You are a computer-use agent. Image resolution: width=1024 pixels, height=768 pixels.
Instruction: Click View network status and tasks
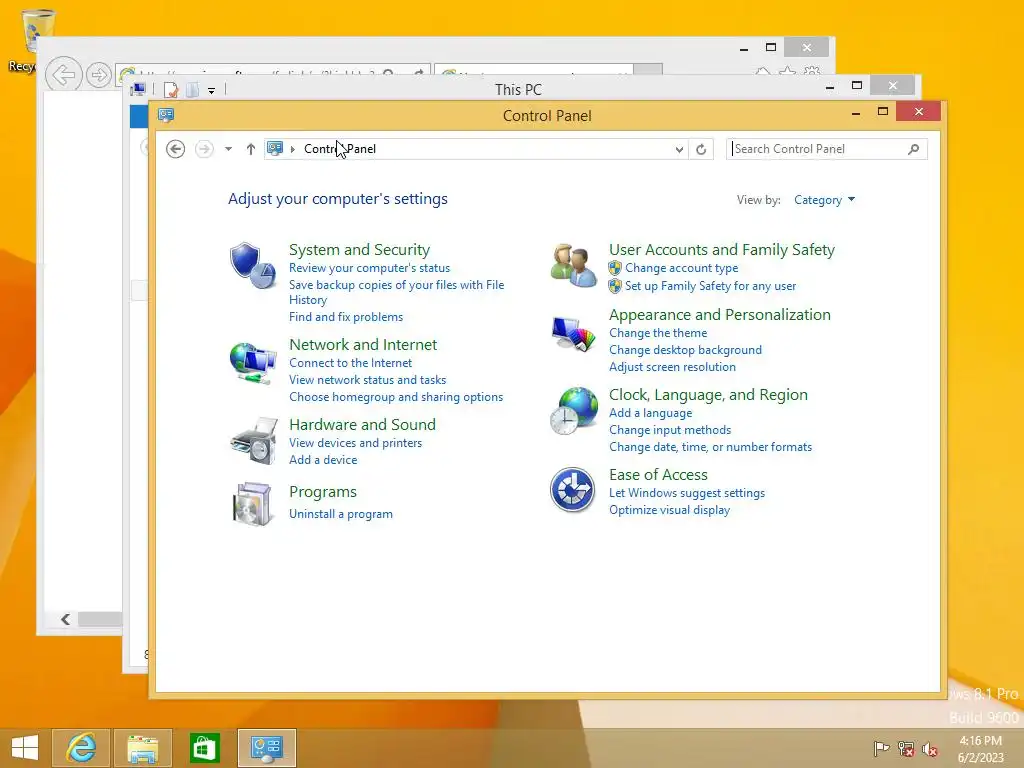(367, 379)
